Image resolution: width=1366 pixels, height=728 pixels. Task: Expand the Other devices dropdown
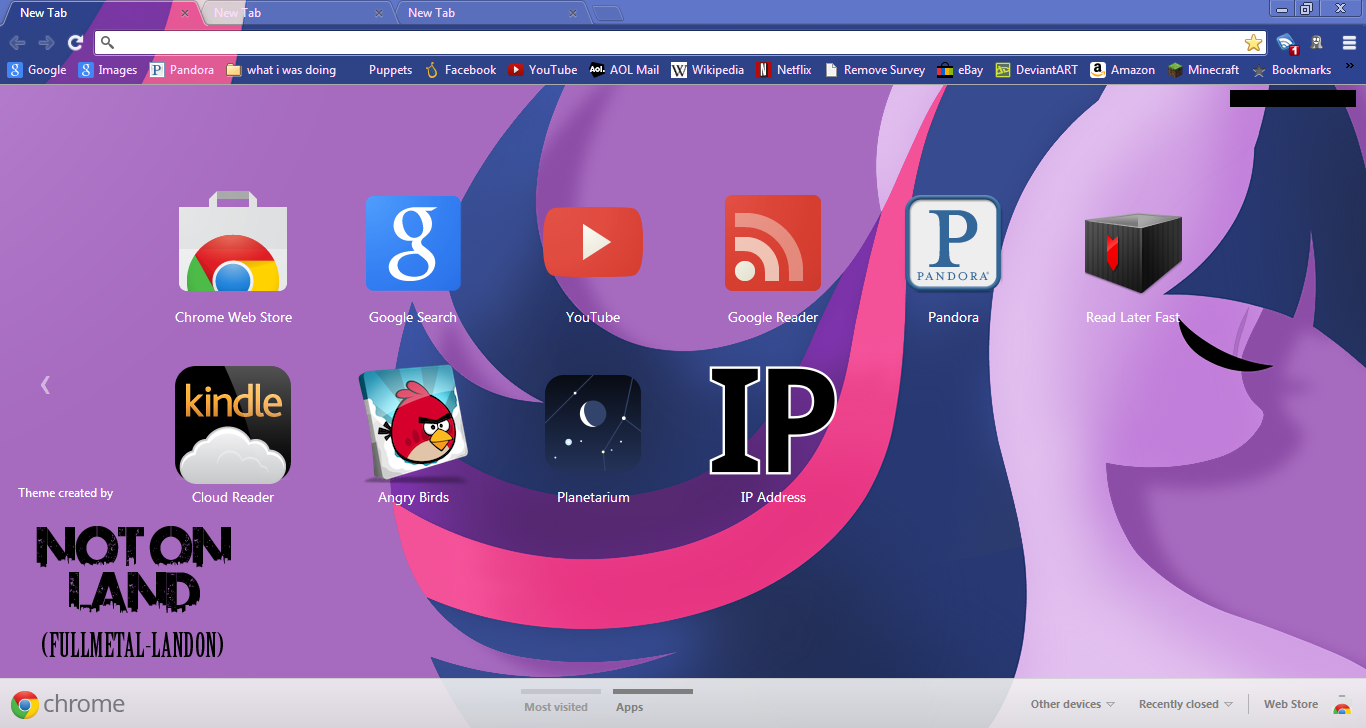1071,704
